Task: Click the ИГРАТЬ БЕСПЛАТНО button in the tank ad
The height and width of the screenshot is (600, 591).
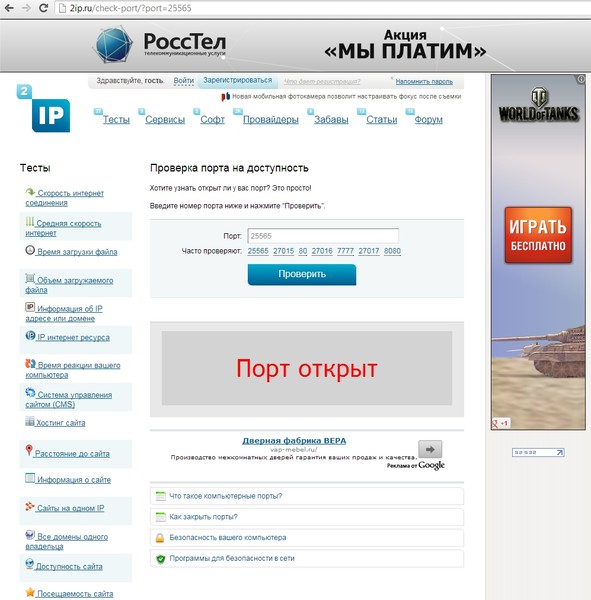Action: 538,235
